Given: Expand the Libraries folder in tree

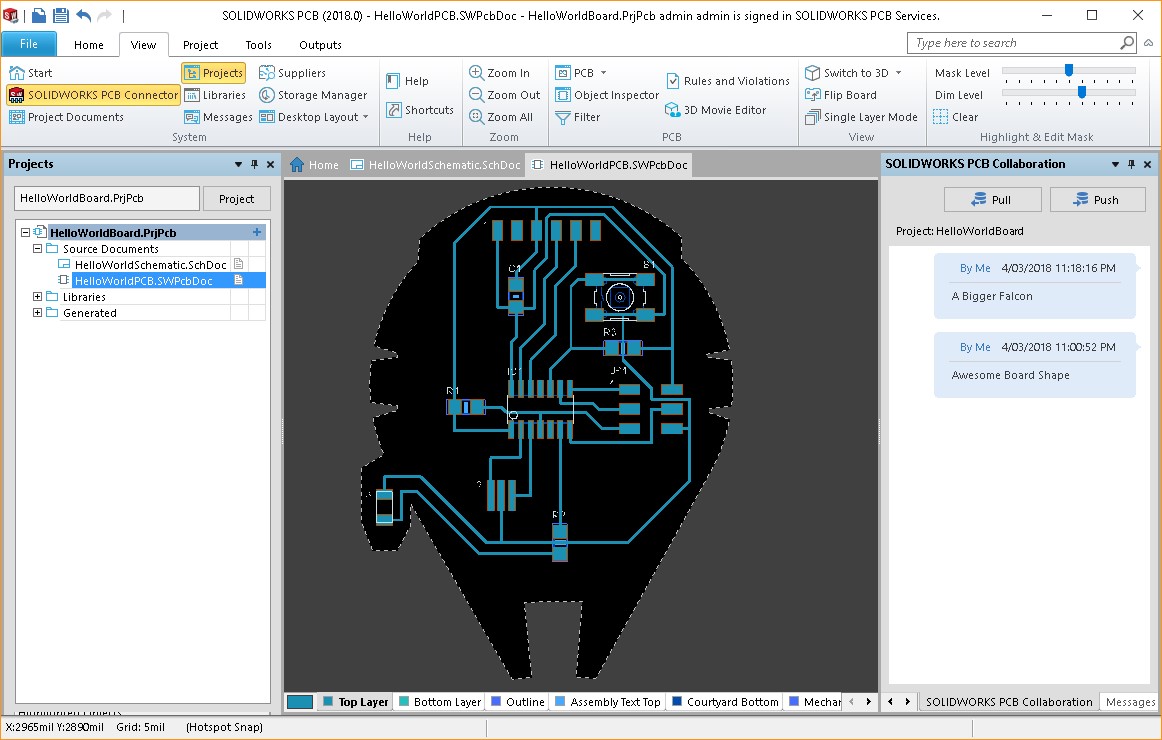Looking at the screenshot, I should click(37, 296).
